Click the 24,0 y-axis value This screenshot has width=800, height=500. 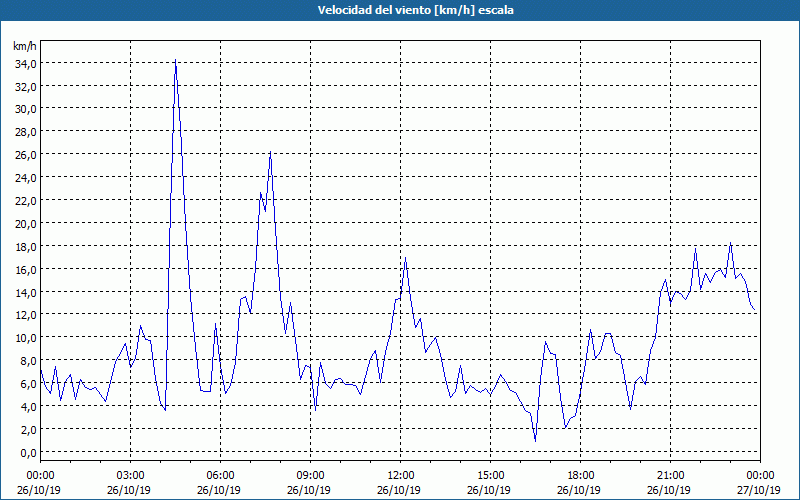click(x=25, y=178)
